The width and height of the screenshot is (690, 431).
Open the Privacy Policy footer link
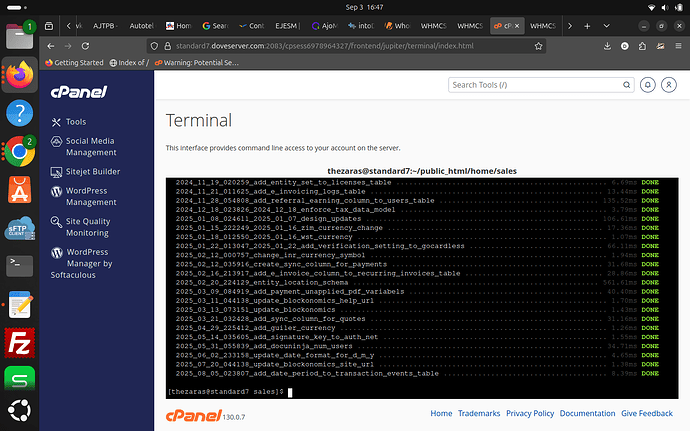pyautogui.click(x=530, y=413)
